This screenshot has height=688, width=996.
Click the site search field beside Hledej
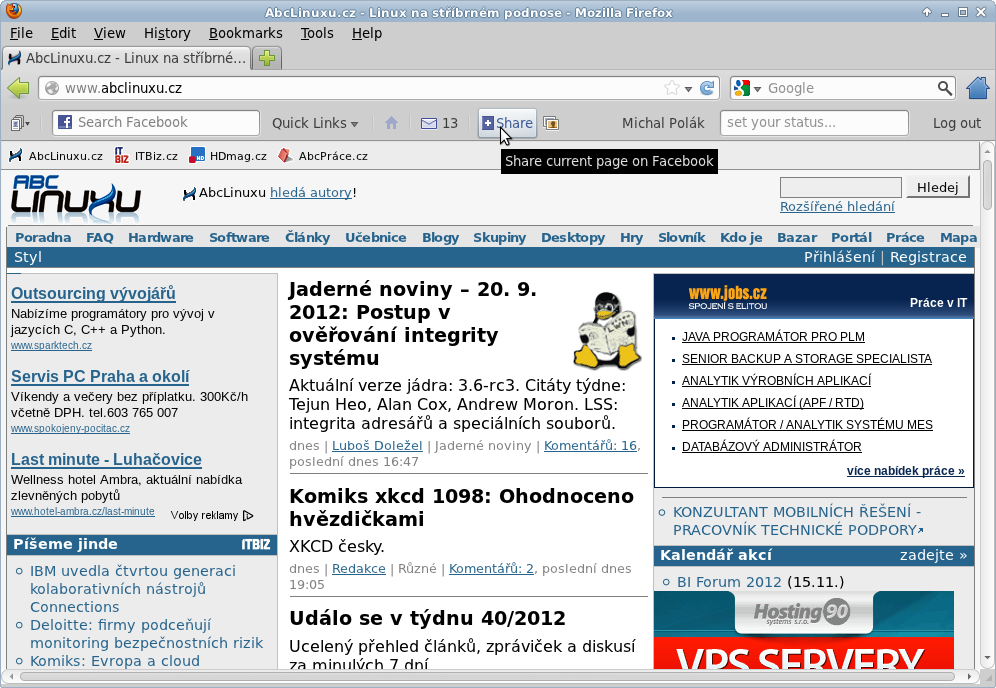click(x=840, y=187)
